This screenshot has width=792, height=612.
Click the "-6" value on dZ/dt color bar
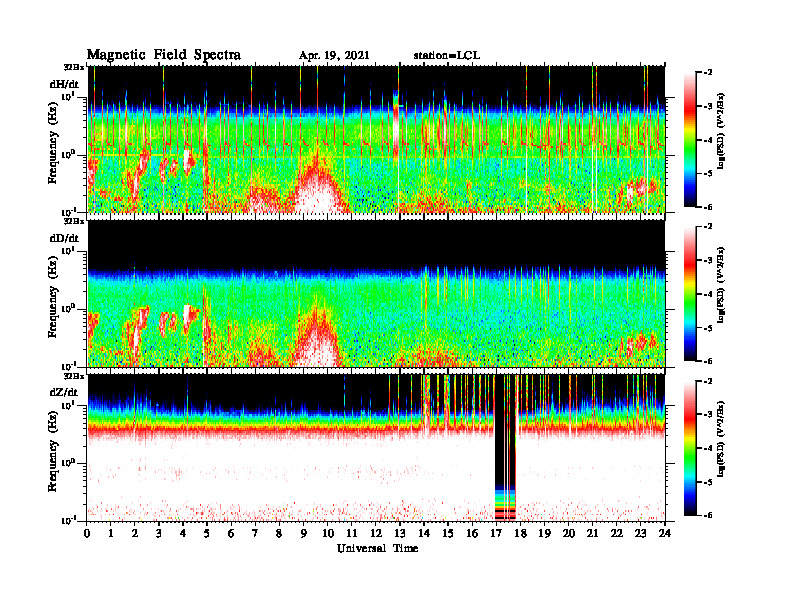707,515
